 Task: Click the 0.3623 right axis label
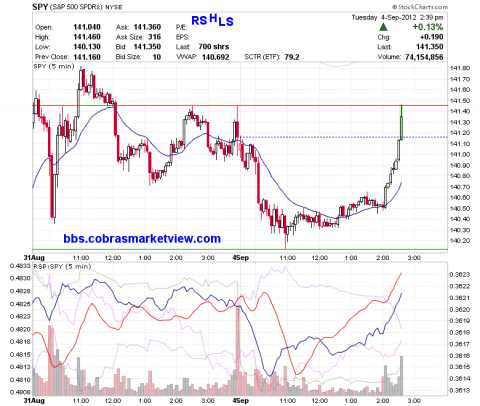click(460, 275)
